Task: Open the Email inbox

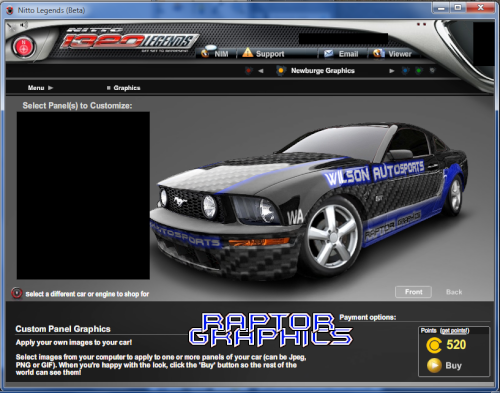Action: (x=341, y=54)
